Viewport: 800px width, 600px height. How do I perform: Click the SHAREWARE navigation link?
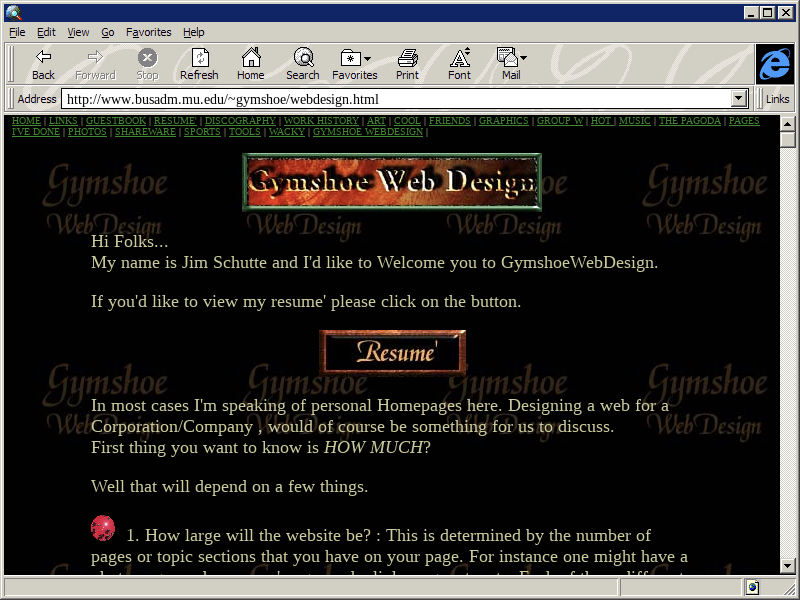[x=145, y=132]
